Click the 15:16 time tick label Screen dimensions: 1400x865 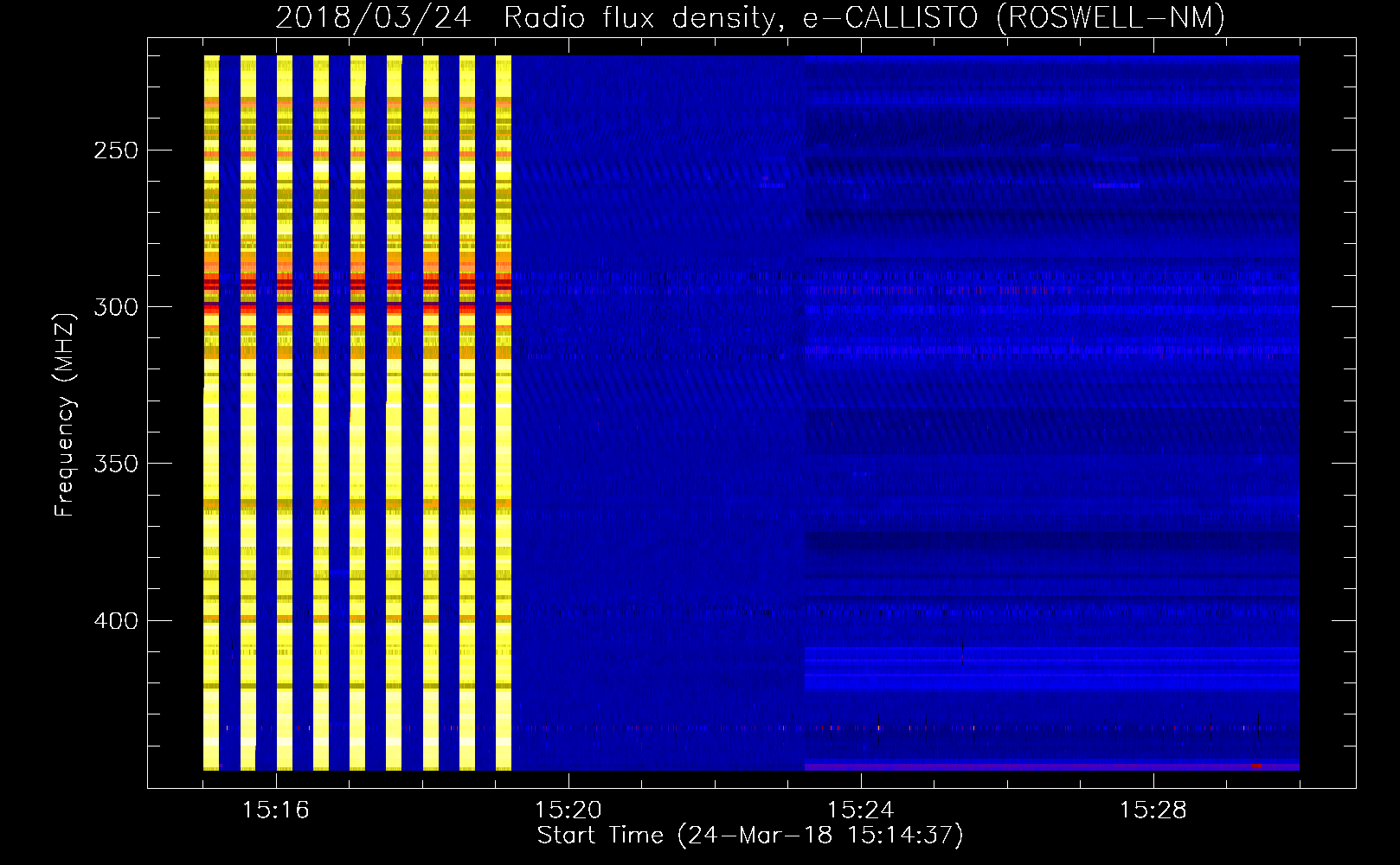pyautogui.click(x=276, y=811)
